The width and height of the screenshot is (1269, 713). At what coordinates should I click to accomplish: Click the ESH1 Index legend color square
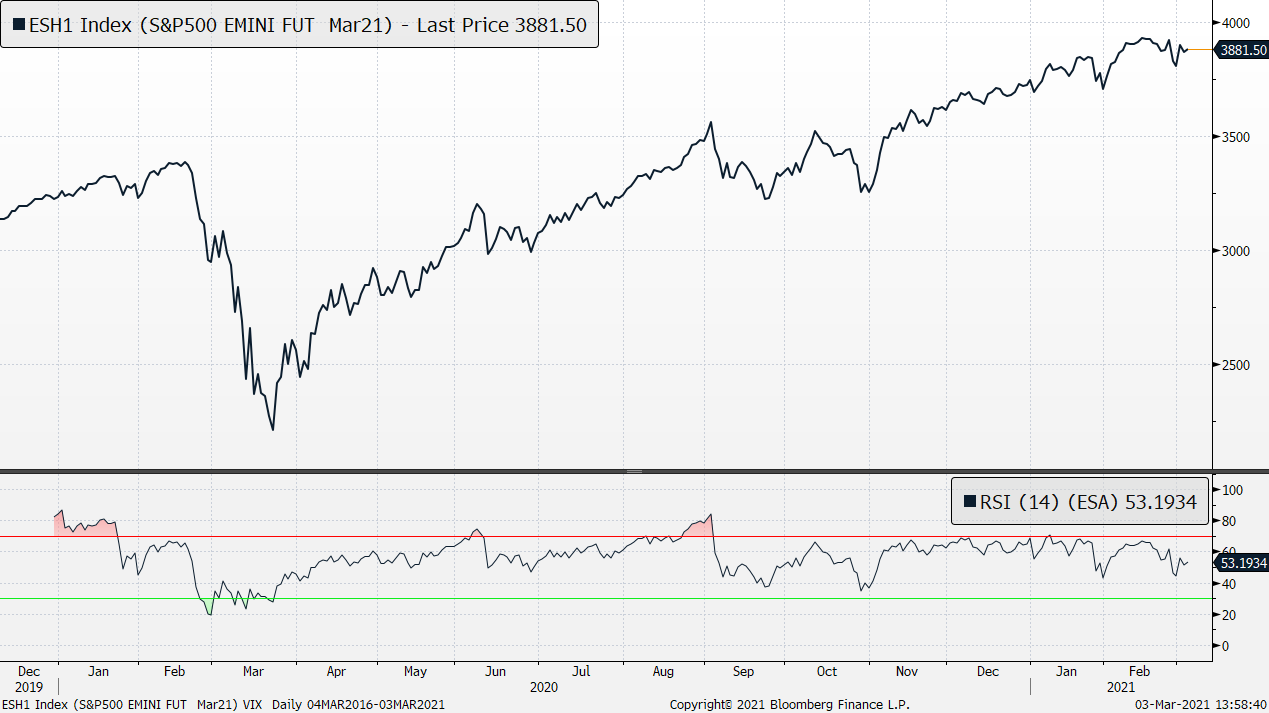19,25
